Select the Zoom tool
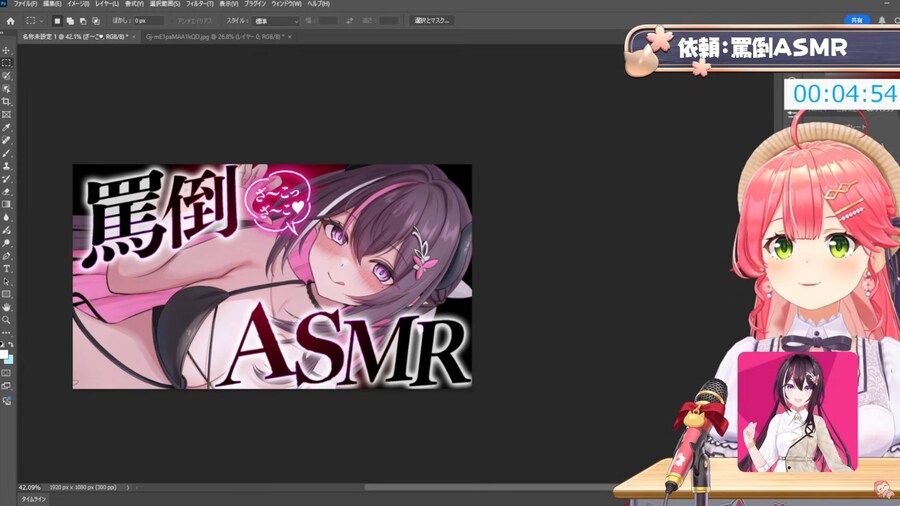Image resolution: width=900 pixels, height=506 pixels. 6,320
